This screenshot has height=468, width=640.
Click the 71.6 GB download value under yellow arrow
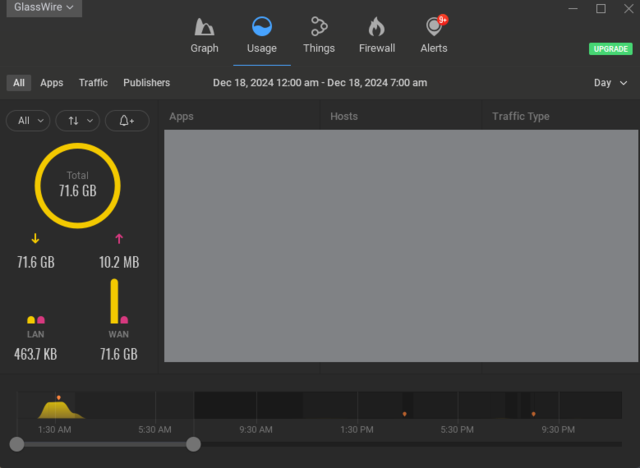(36, 262)
